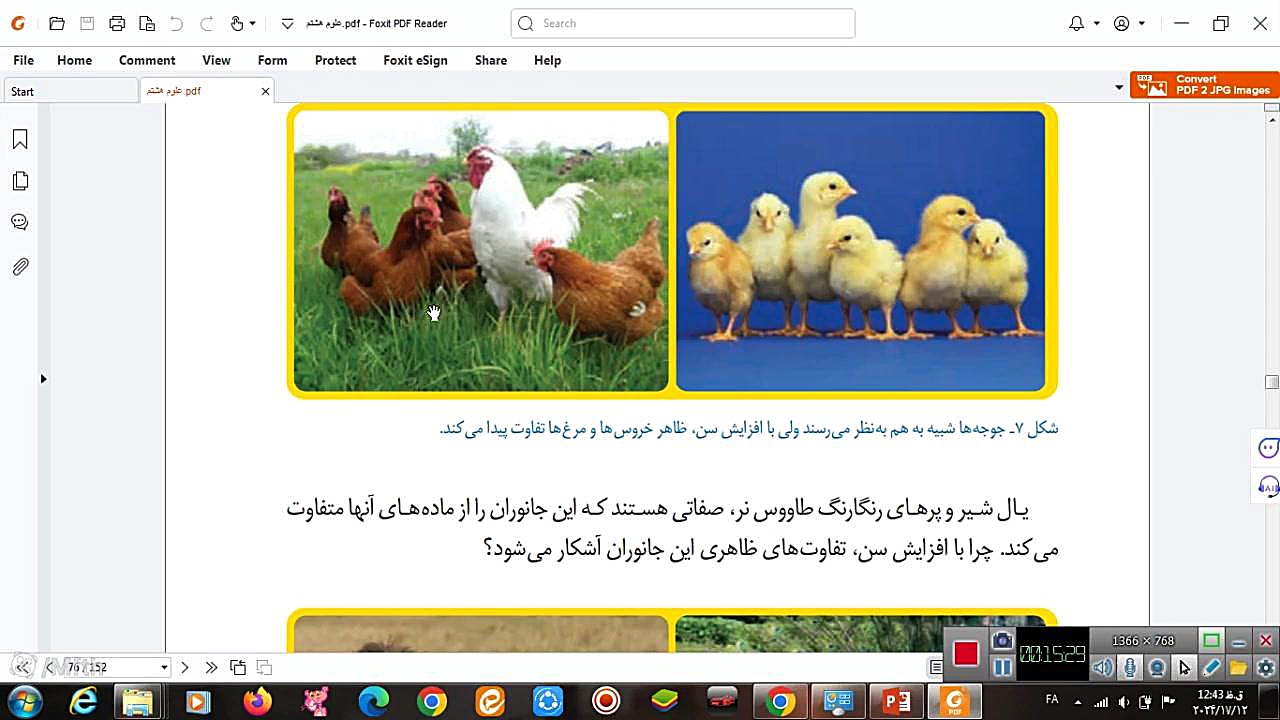Image resolution: width=1280 pixels, height=720 pixels.
Task: Take a screenshot with recorder camera icon
Action: pos(1002,641)
